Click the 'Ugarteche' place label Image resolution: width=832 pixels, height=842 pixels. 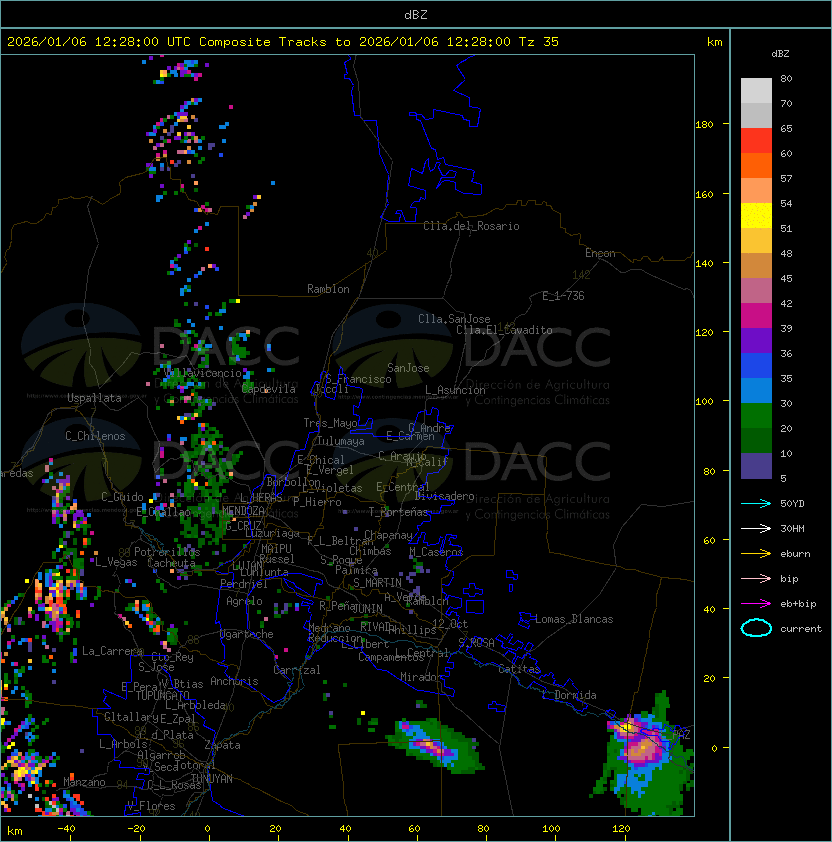pyautogui.click(x=247, y=634)
